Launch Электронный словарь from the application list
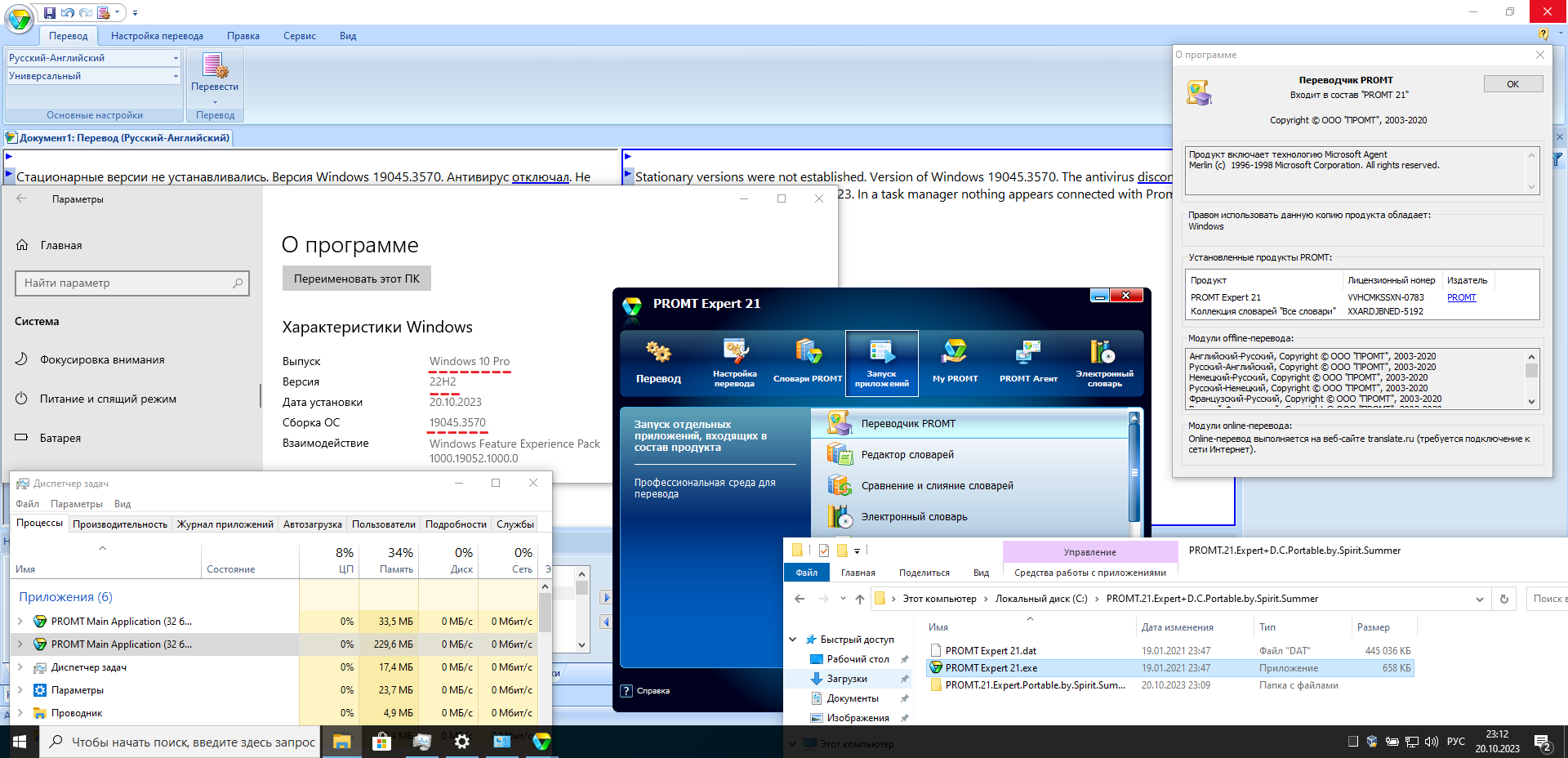The image size is (1568, 758). point(970,516)
